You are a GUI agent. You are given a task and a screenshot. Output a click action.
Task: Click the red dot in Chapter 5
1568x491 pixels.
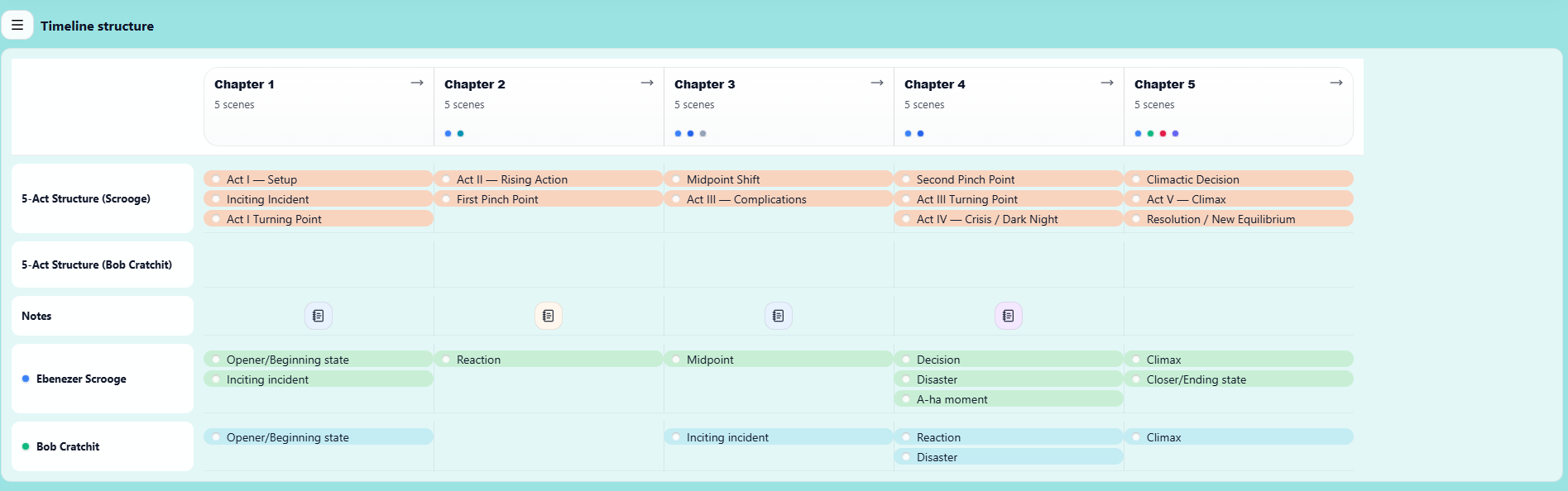click(1163, 133)
